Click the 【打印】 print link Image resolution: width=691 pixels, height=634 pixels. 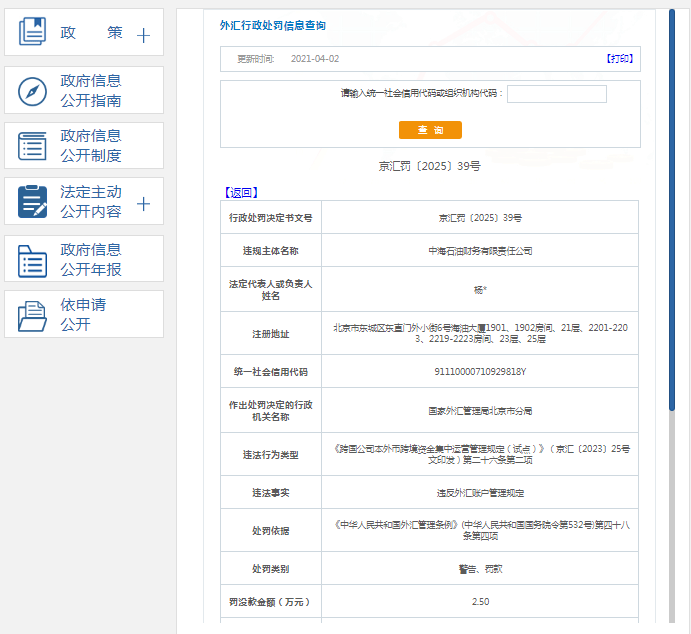(619, 59)
